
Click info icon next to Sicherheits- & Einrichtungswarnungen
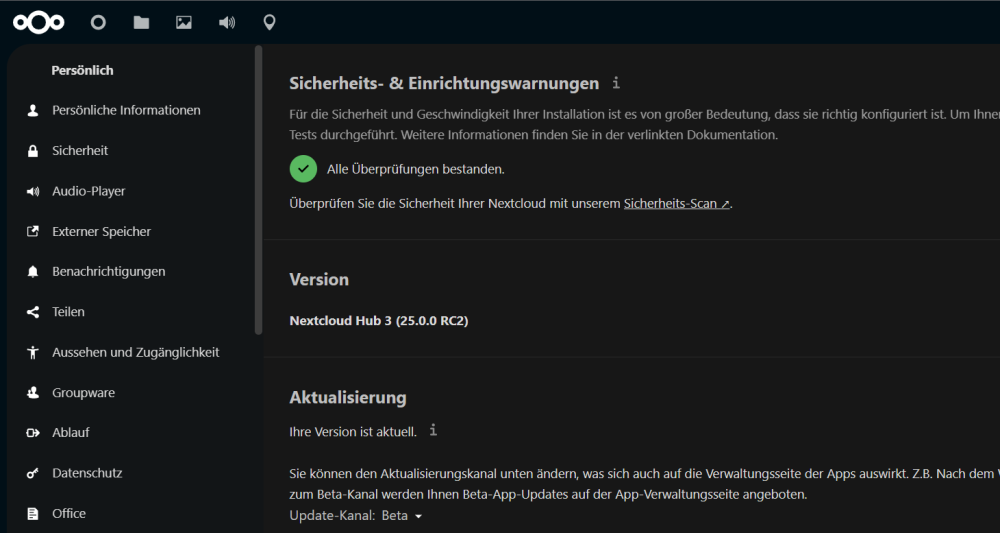click(x=615, y=82)
